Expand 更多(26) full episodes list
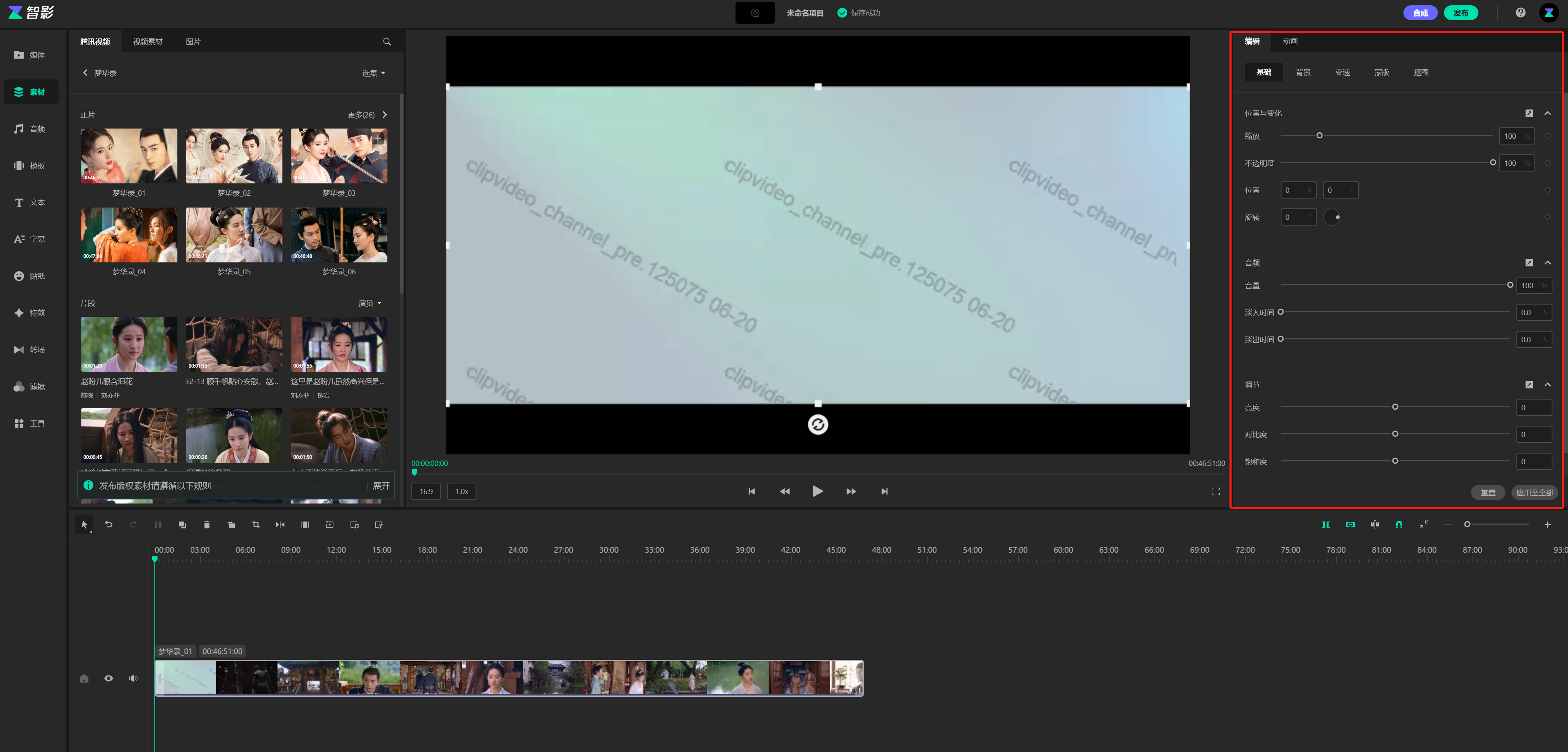 click(x=367, y=115)
